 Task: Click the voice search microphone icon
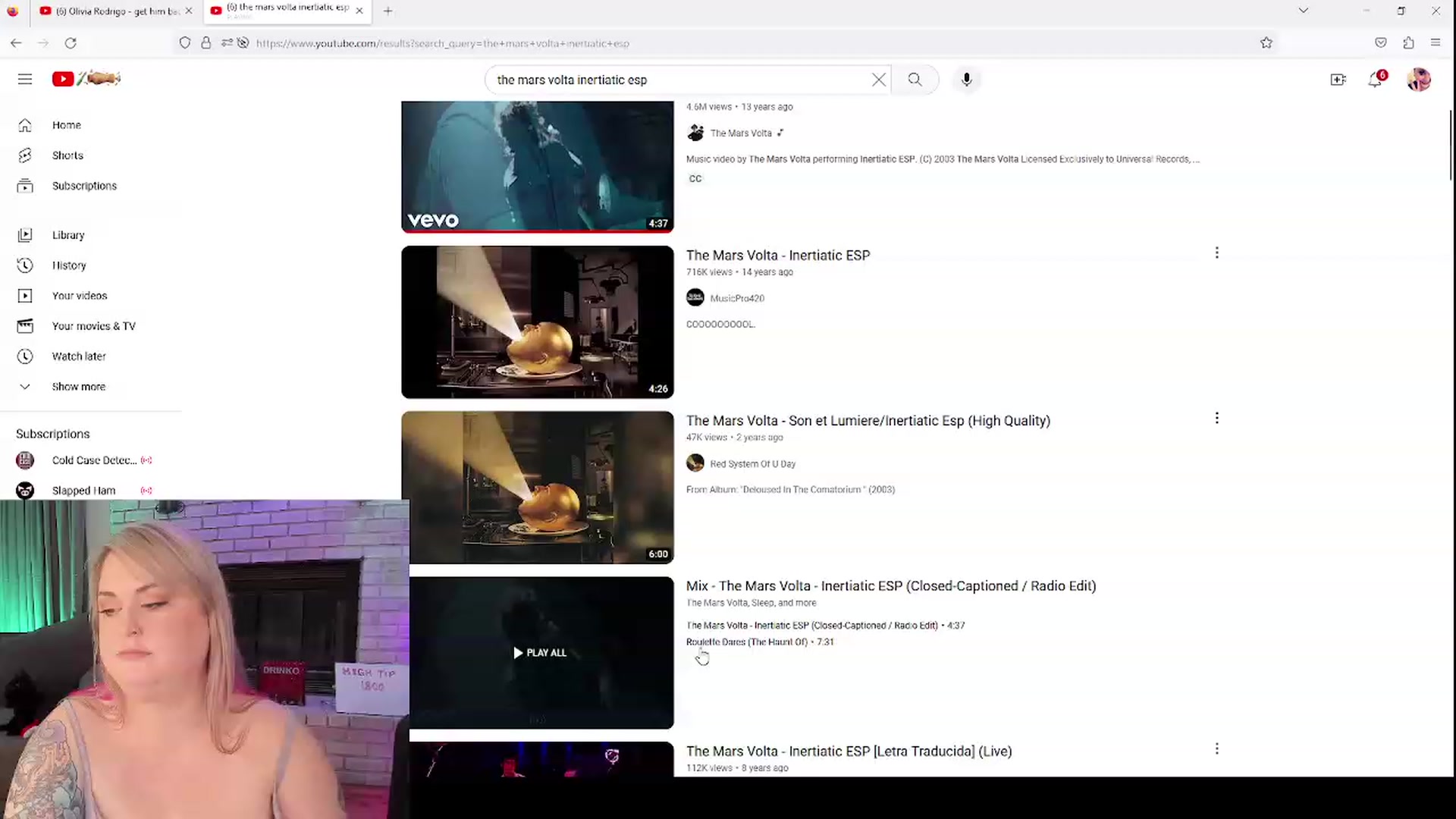pyautogui.click(x=966, y=80)
